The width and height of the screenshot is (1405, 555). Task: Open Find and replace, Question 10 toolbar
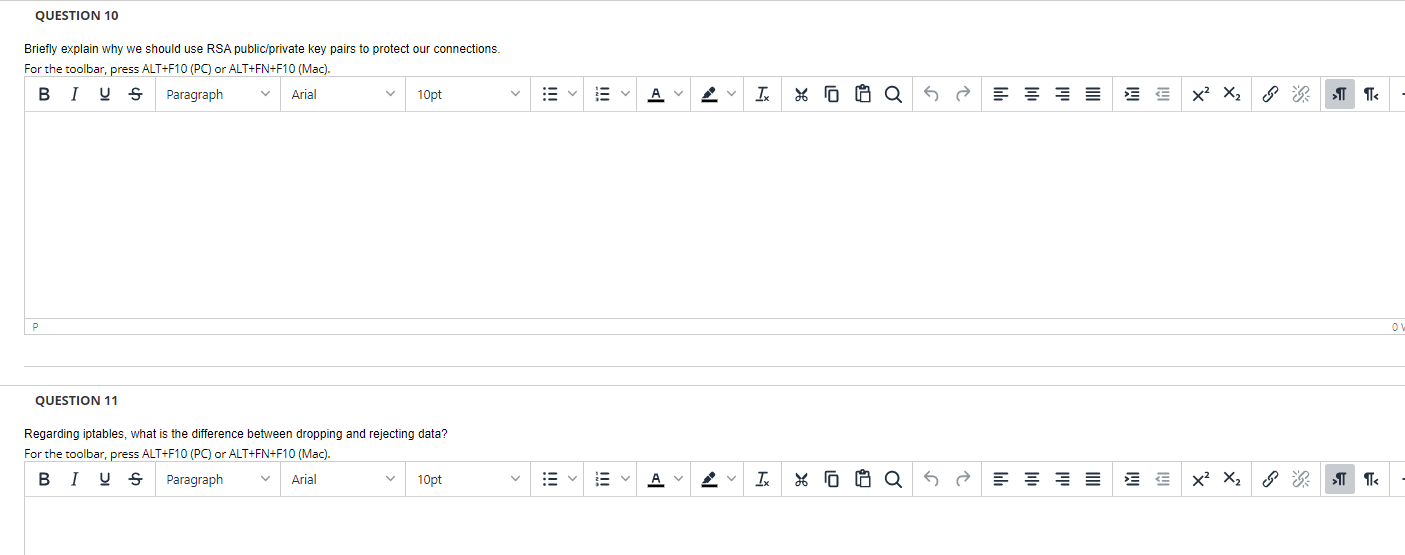coord(893,94)
